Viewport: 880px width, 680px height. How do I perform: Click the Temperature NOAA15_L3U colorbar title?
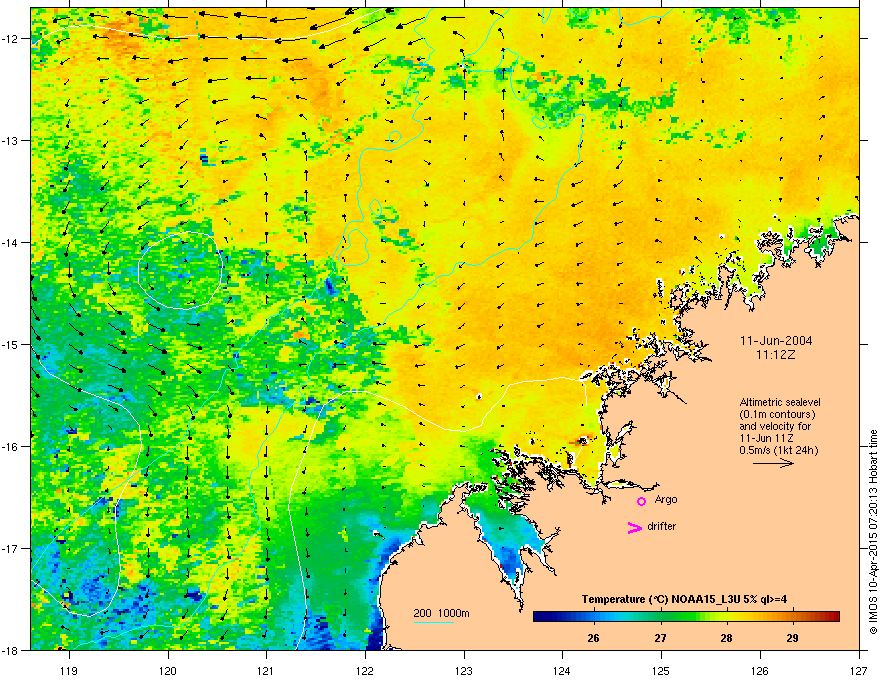click(684, 599)
